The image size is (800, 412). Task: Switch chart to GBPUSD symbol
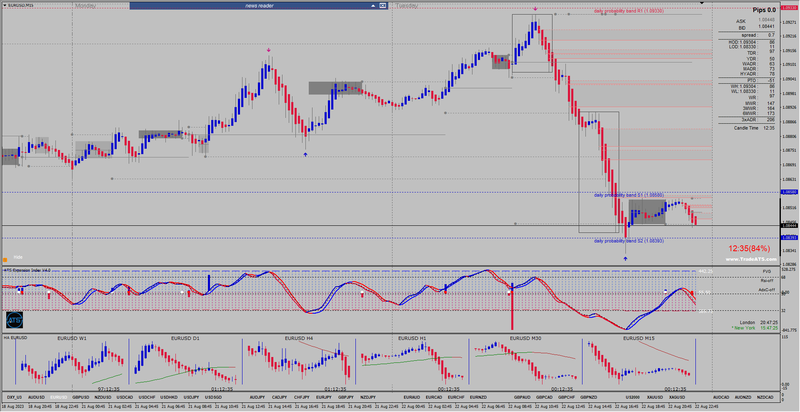point(81,397)
